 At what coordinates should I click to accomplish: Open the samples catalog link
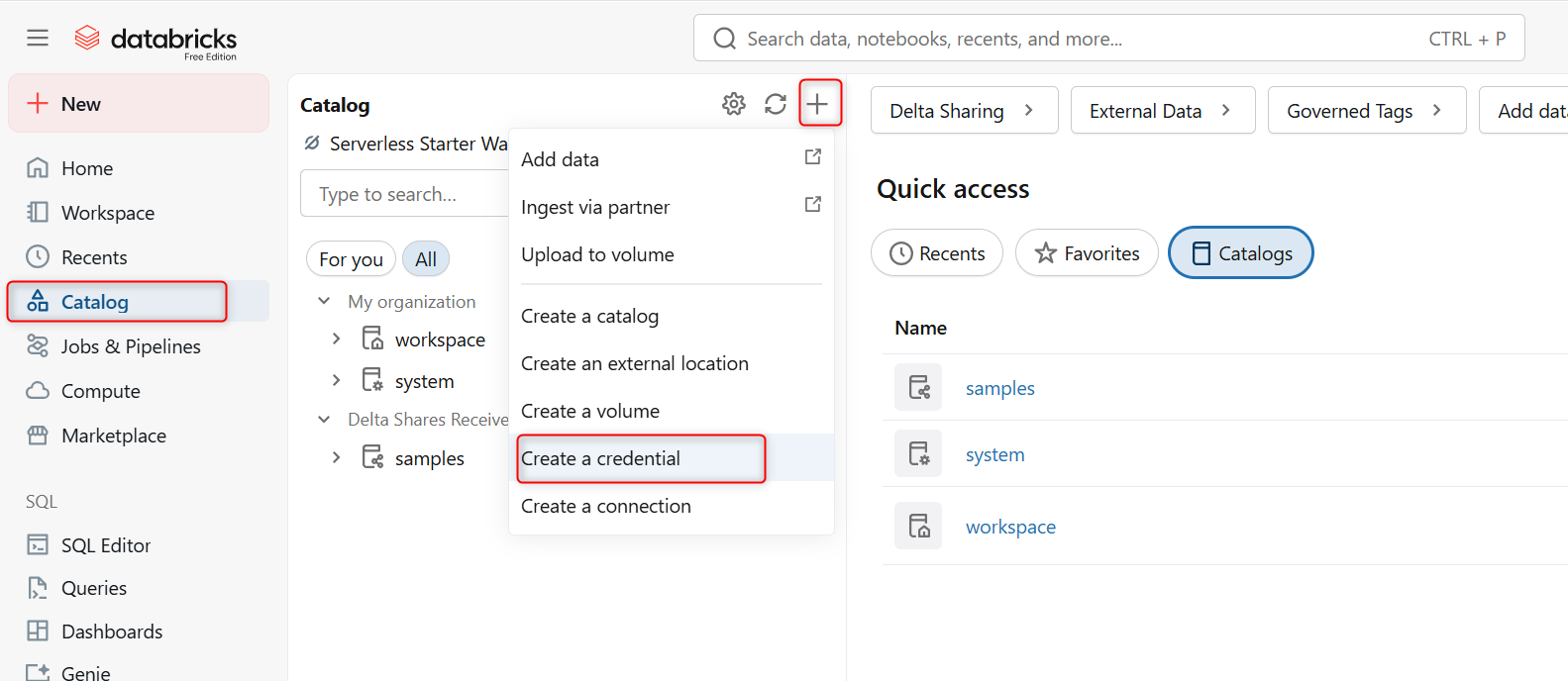pos(999,388)
